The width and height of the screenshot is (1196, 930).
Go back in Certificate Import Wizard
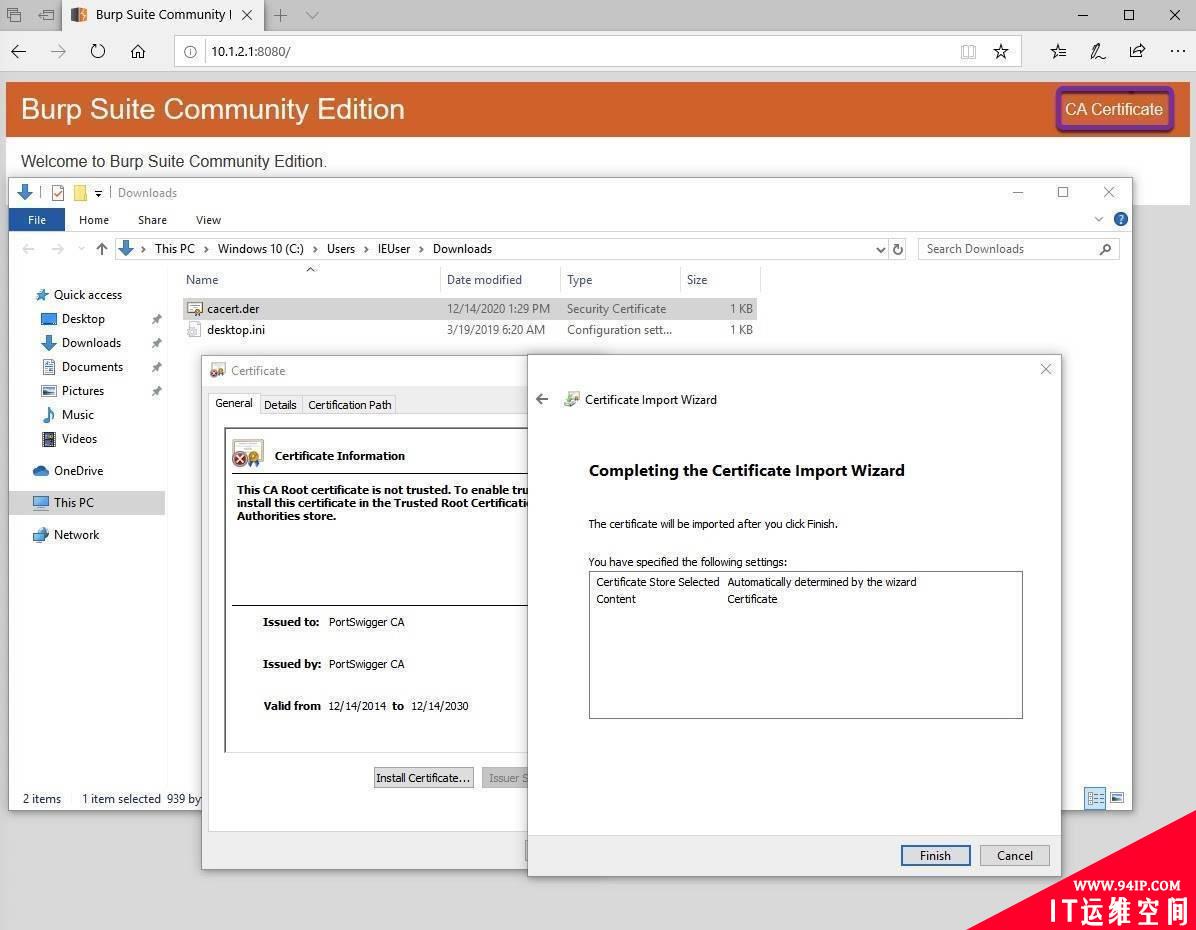pyautogui.click(x=542, y=399)
